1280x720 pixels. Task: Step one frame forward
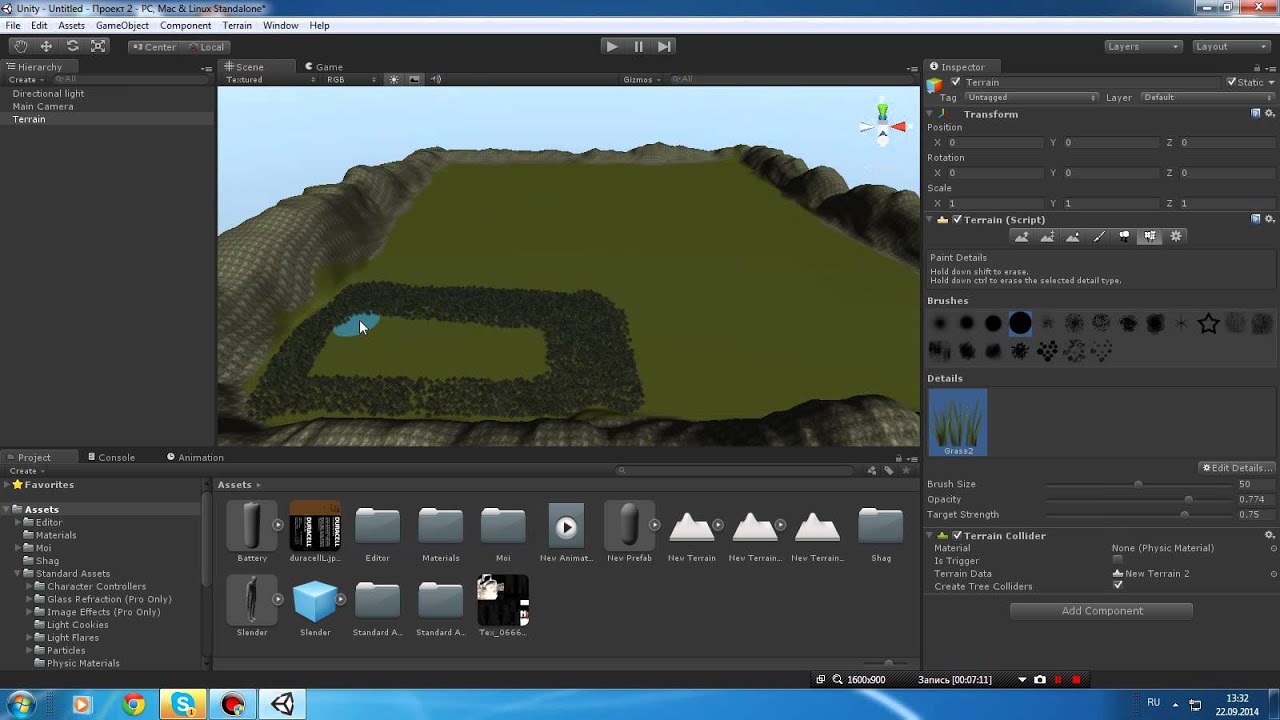[664, 46]
